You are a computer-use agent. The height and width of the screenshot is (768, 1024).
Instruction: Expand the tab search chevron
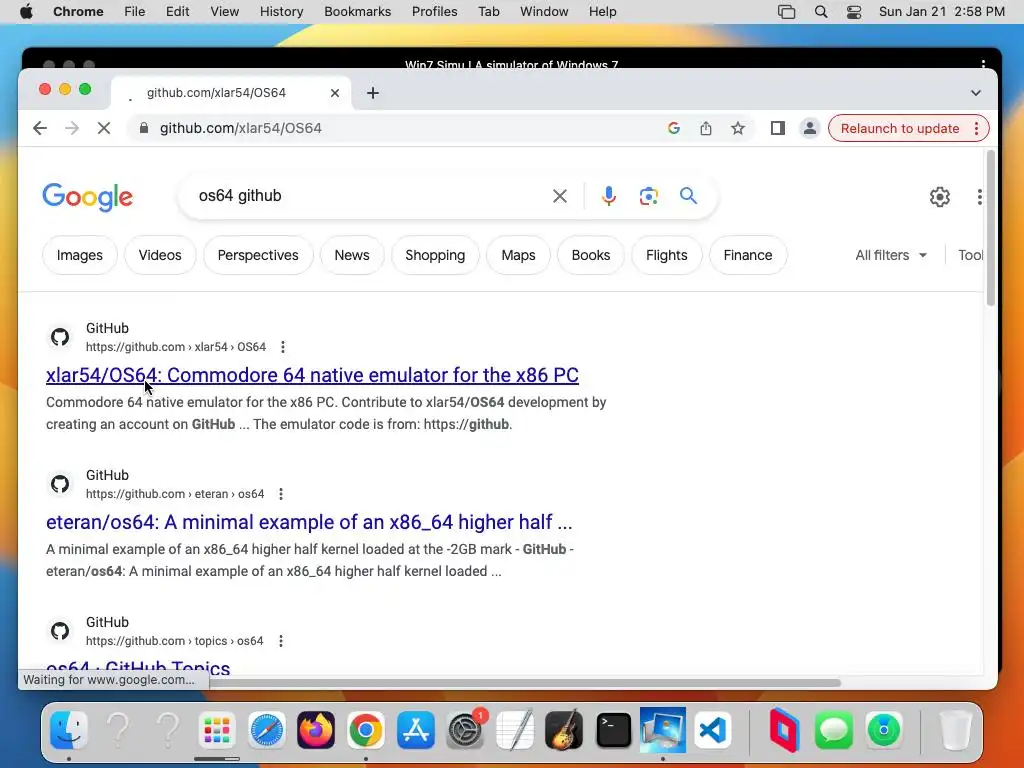[976, 93]
